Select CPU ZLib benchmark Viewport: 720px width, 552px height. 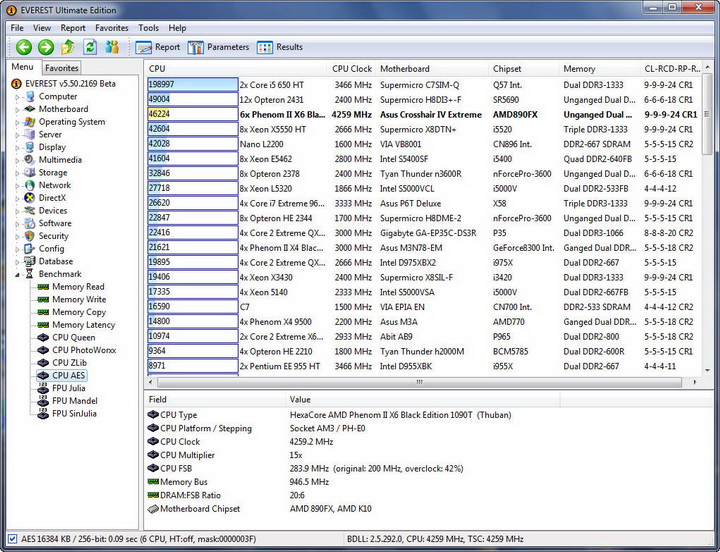pyautogui.click(x=69, y=363)
